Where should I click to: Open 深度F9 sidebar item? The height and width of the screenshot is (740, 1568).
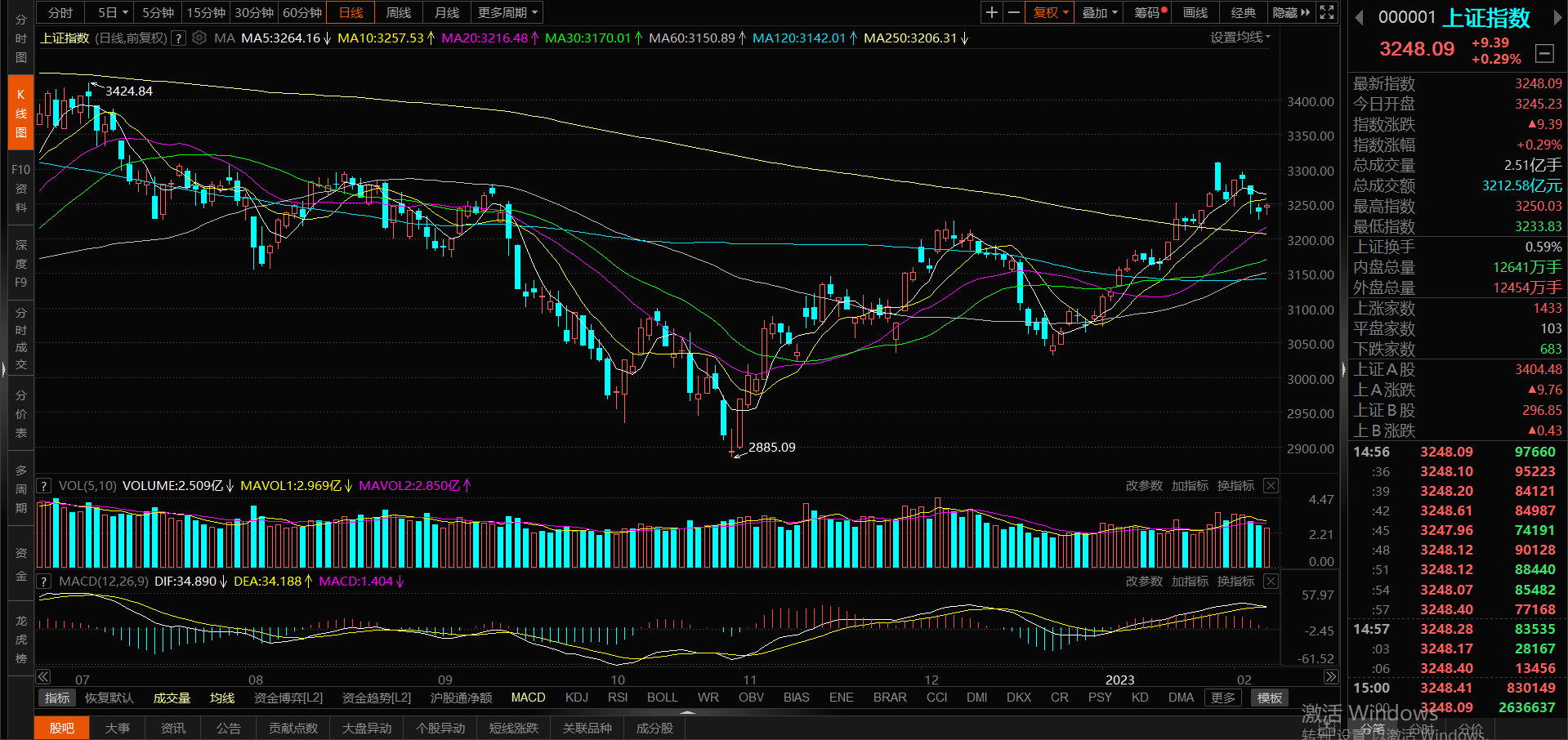click(x=20, y=264)
